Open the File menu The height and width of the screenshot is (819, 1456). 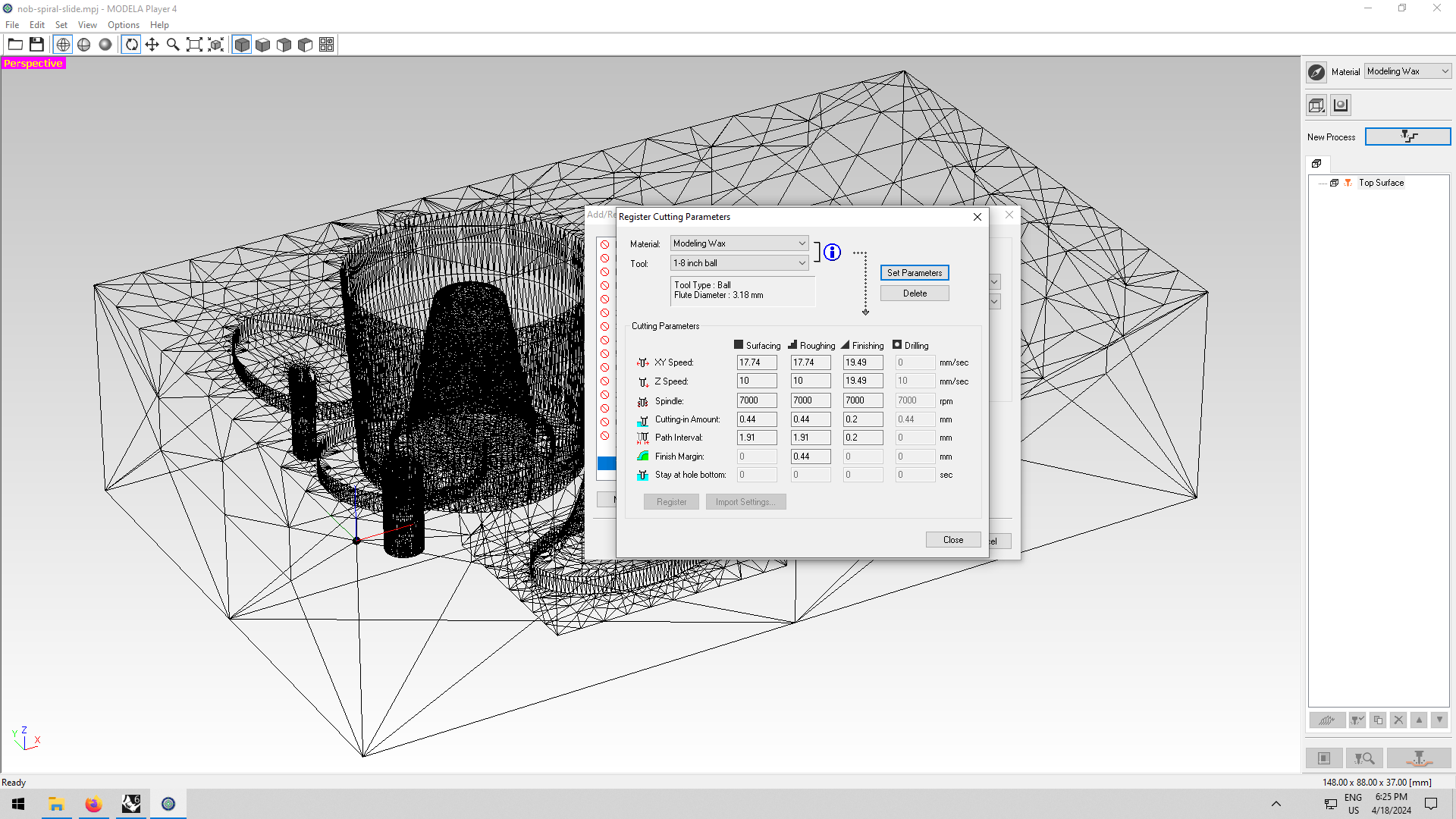[12, 25]
